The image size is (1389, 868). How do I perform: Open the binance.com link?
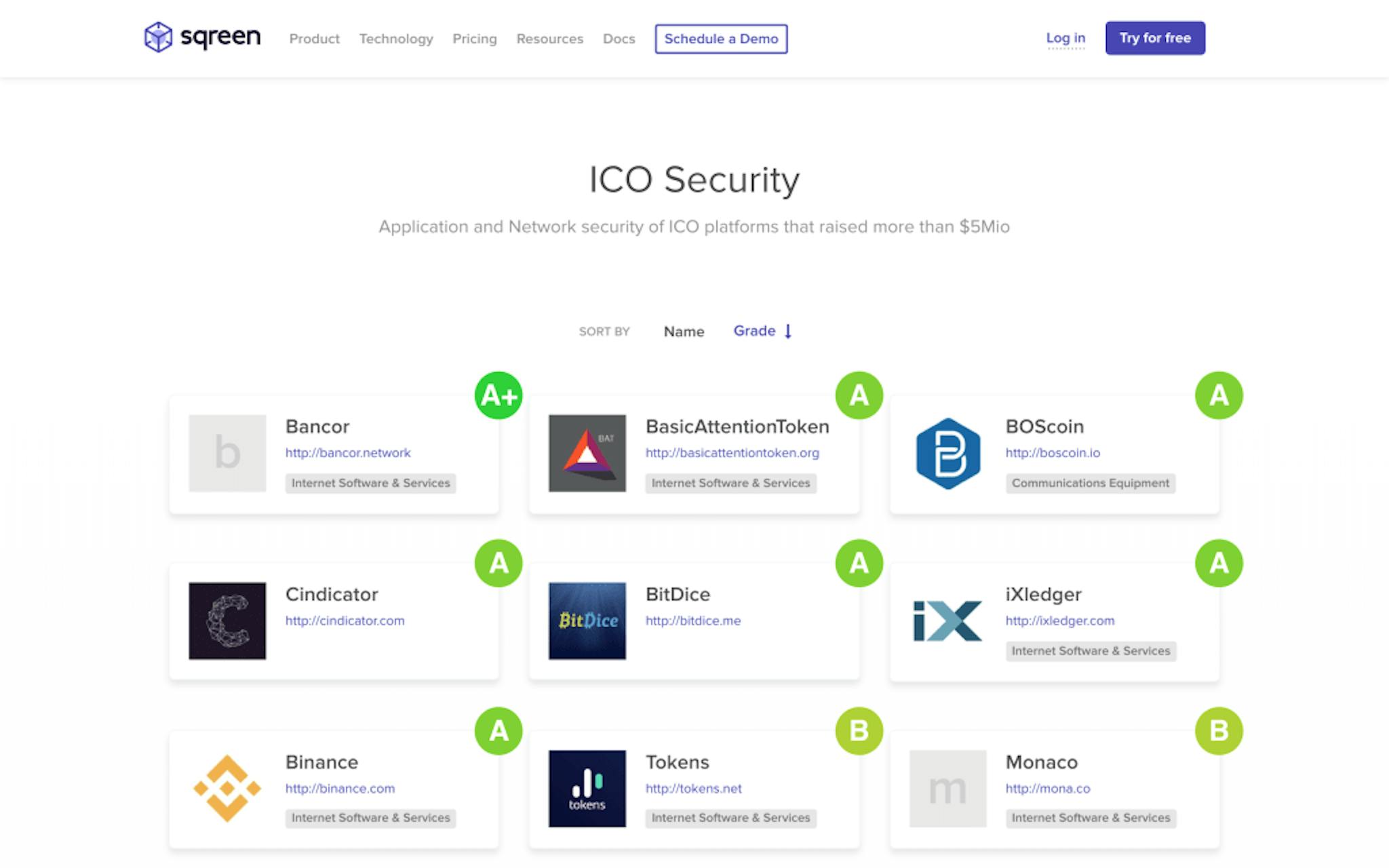coord(340,789)
